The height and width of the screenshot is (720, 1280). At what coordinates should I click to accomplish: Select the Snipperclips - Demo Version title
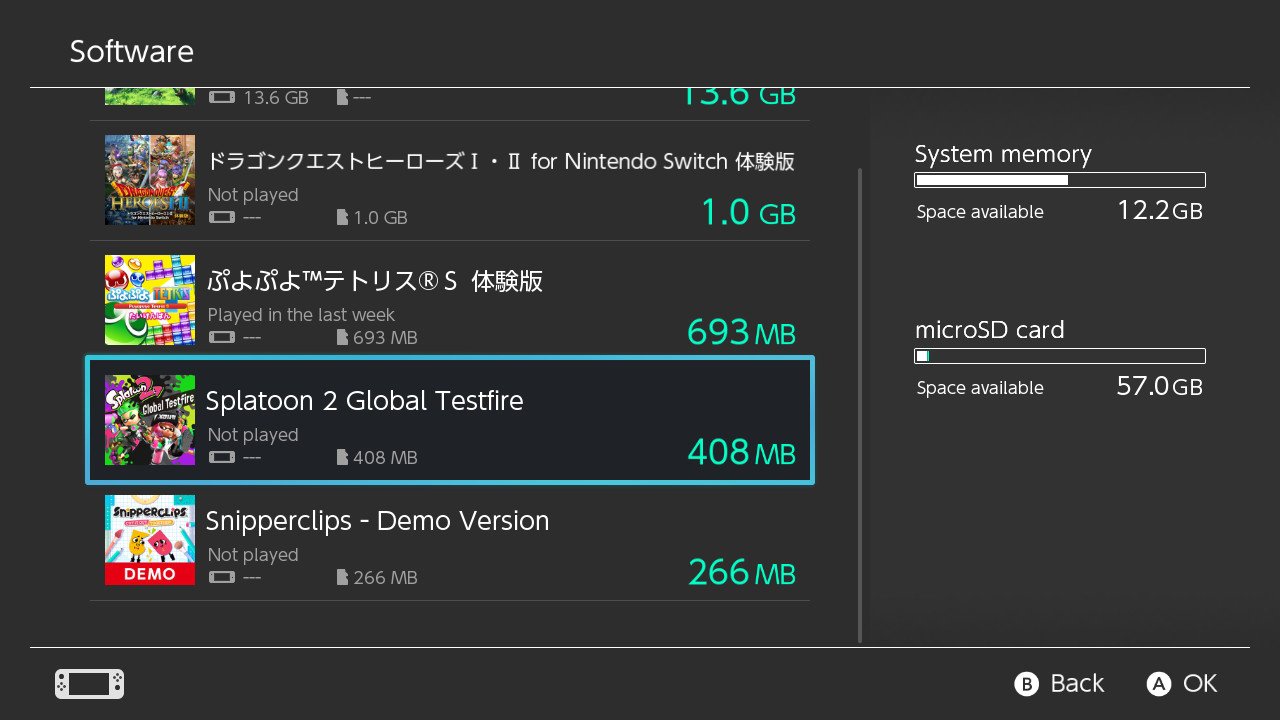coord(377,521)
